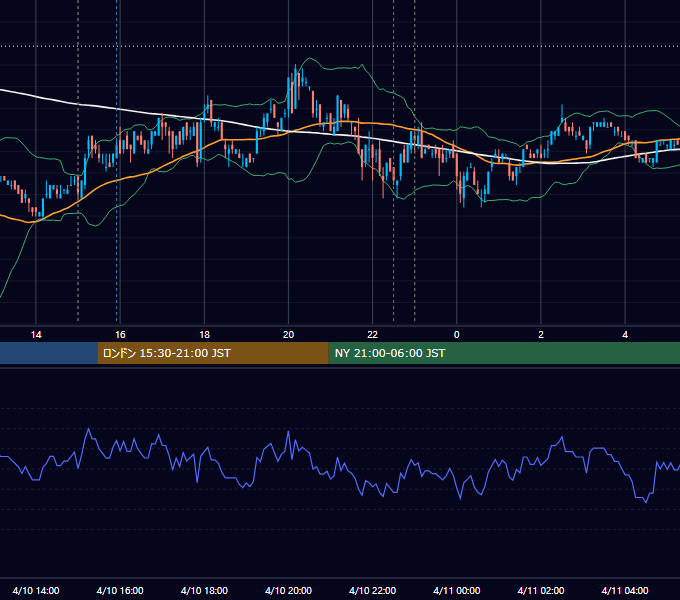Screen dimensions: 680x600
Task: Click the '4/10 20:00' date label
Action: tap(288, 590)
